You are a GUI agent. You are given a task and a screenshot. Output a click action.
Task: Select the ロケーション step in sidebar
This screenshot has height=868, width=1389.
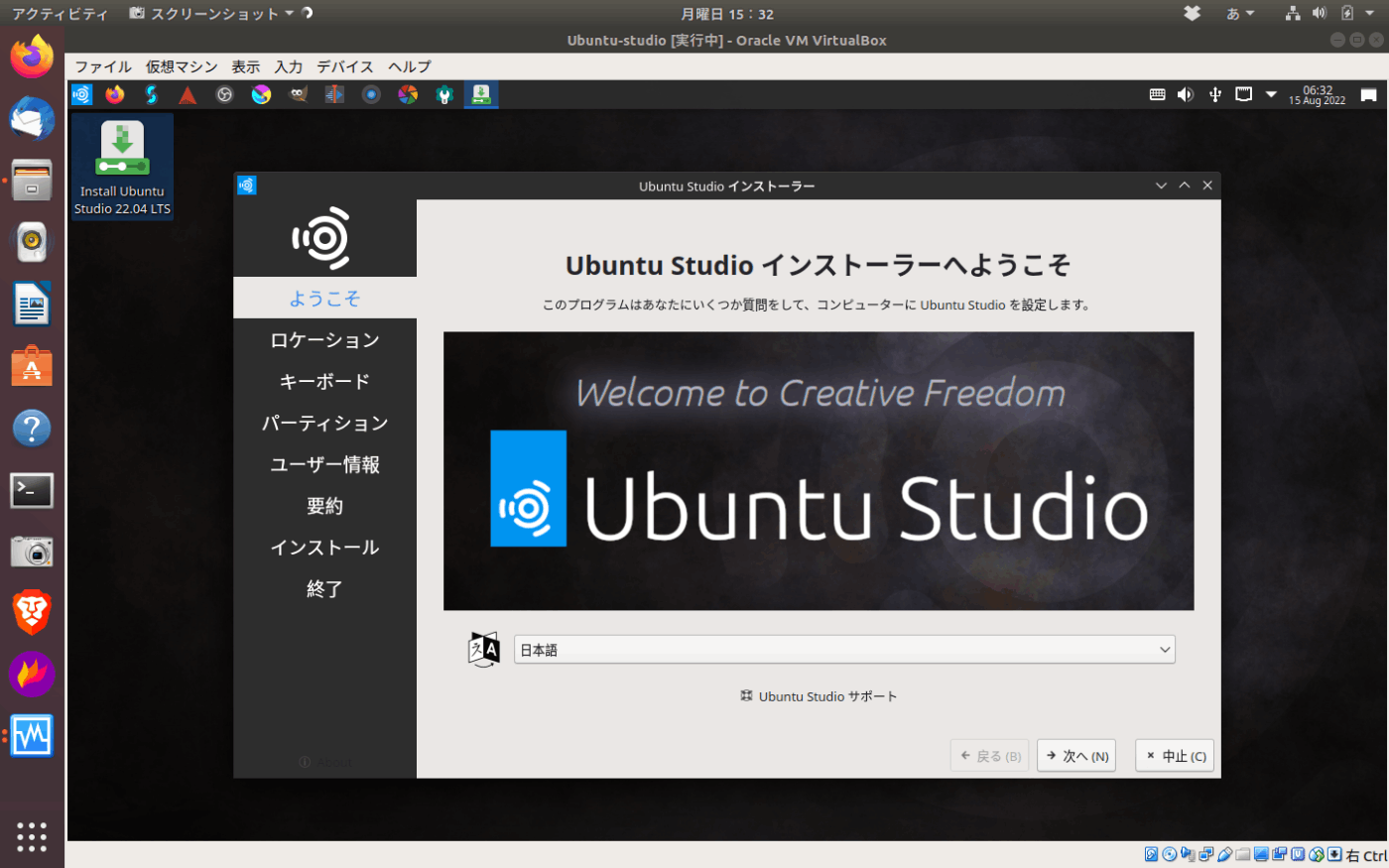[x=324, y=339]
